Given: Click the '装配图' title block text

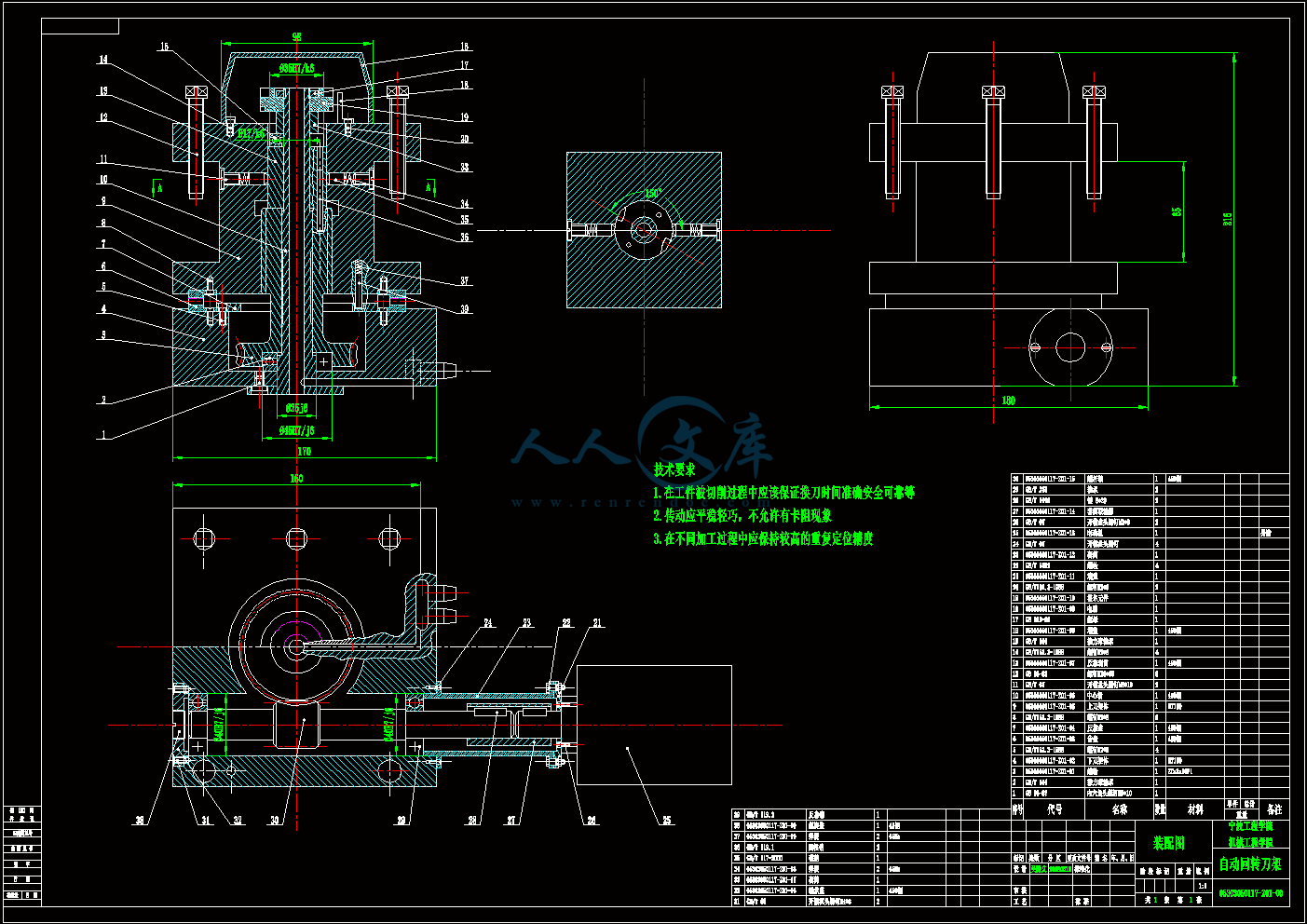Looking at the screenshot, I should [x=1168, y=843].
